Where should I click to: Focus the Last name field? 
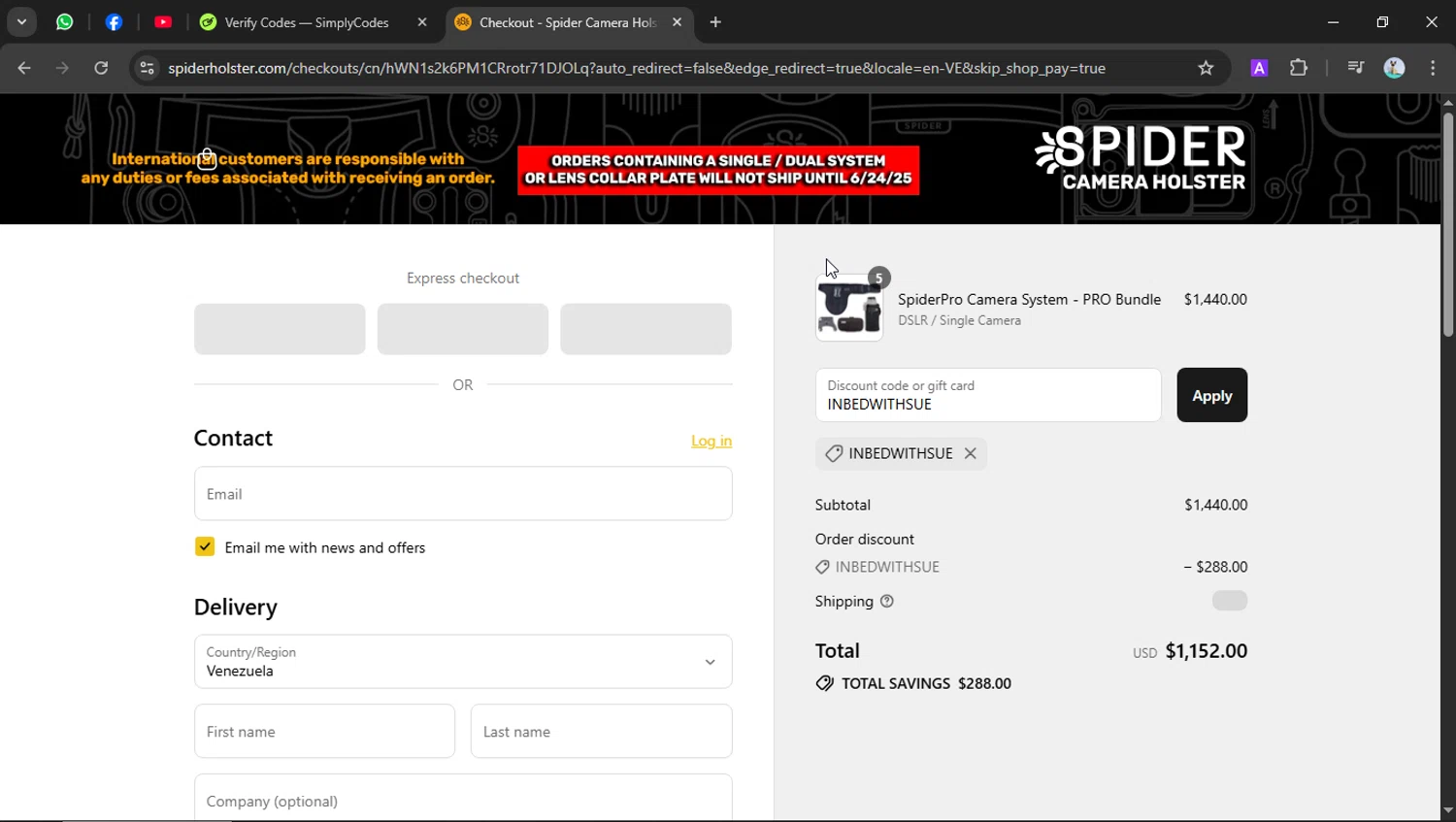click(x=602, y=732)
